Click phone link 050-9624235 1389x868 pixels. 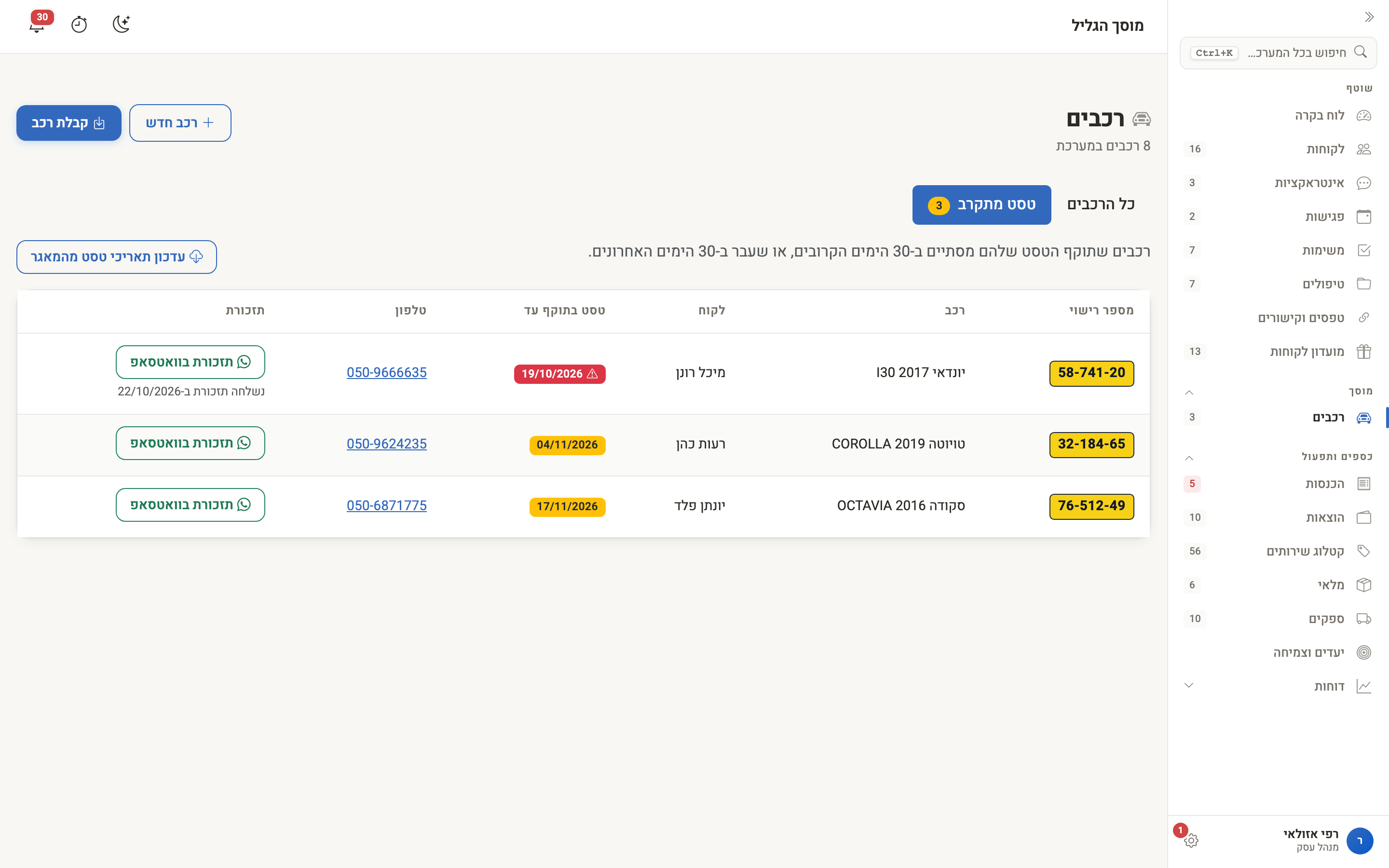coord(387,444)
